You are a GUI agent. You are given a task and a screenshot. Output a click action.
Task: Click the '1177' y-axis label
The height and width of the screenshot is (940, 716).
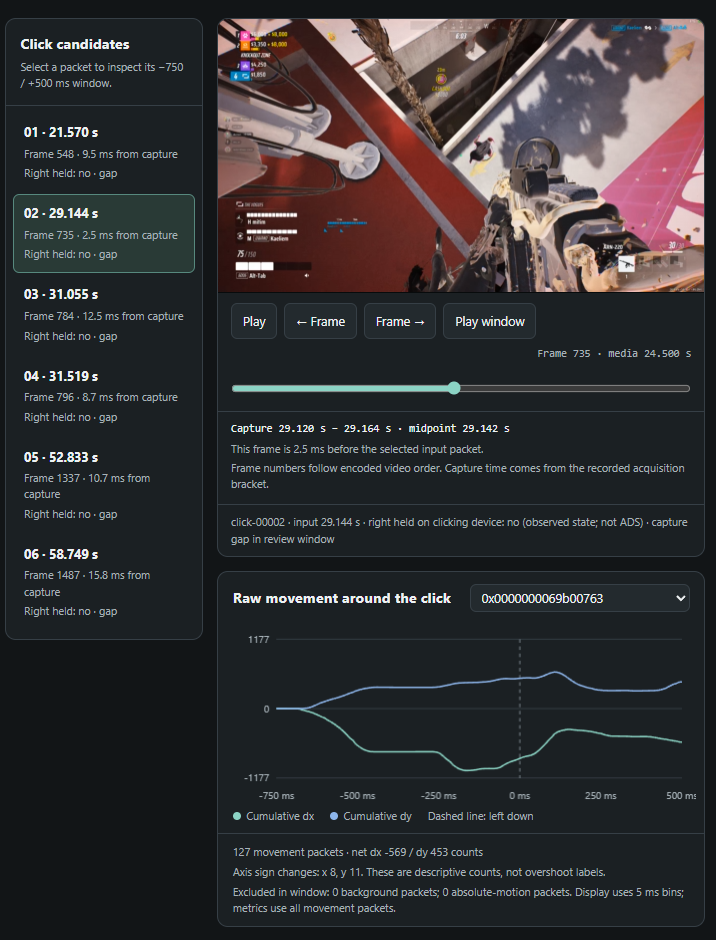click(x=258, y=640)
